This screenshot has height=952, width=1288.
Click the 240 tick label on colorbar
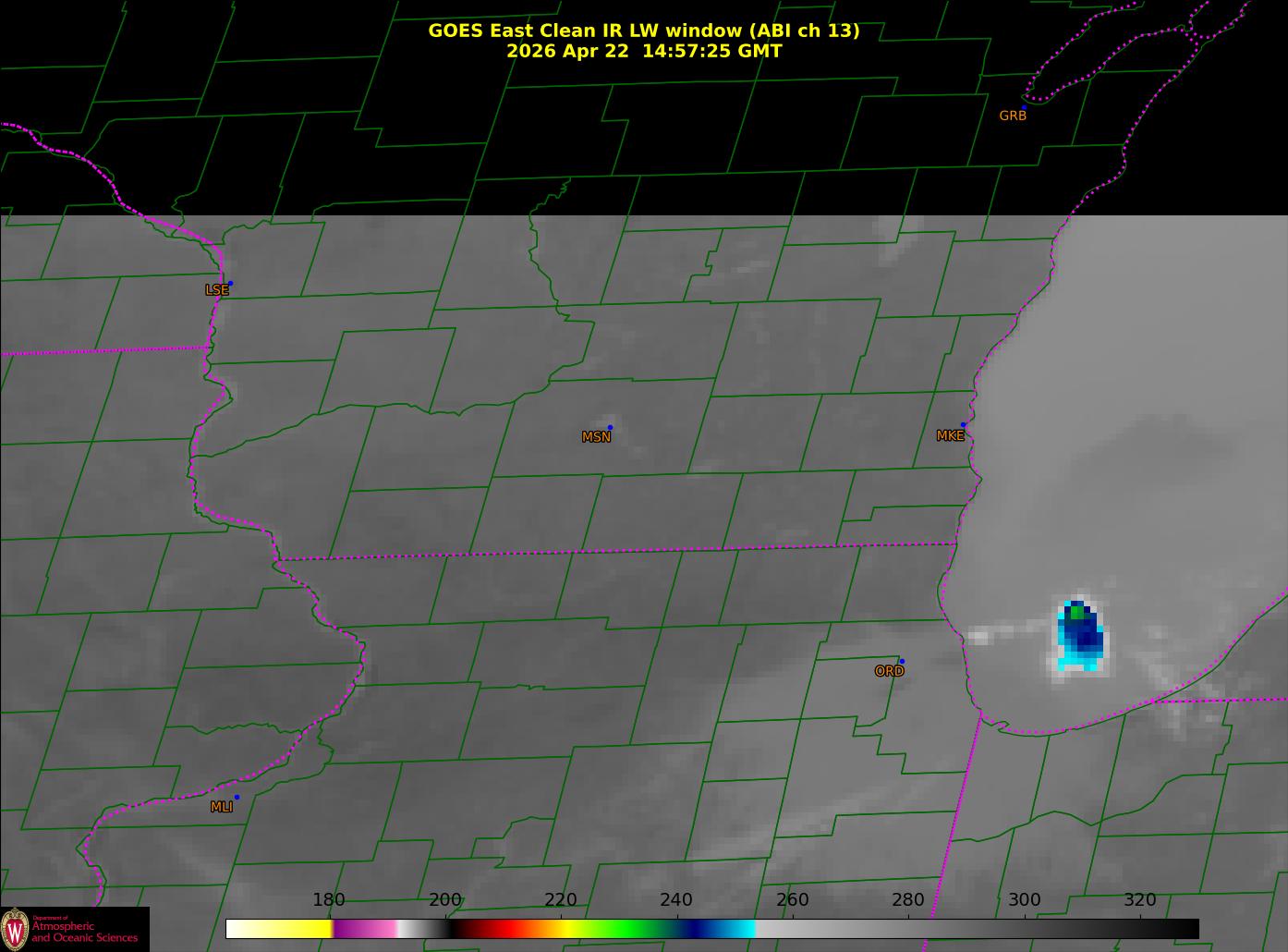[x=676, y=900]
